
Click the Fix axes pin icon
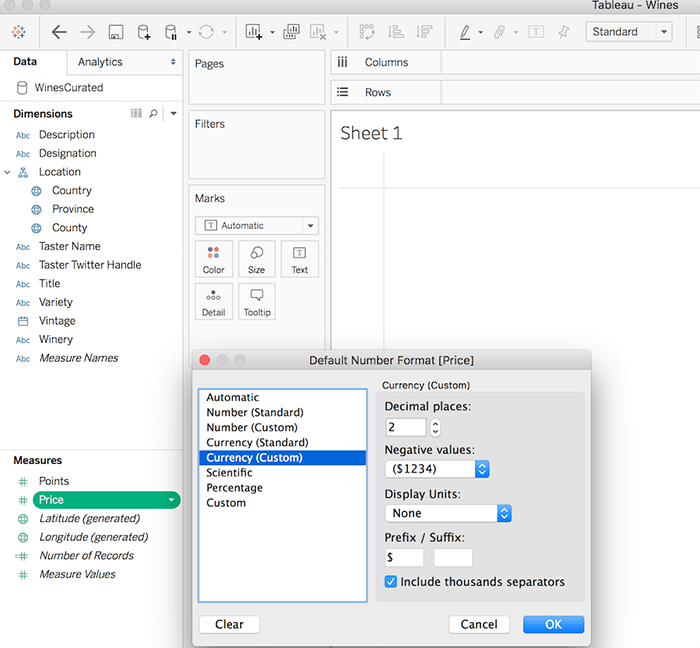pyautogui.click(x=564, y=32)
